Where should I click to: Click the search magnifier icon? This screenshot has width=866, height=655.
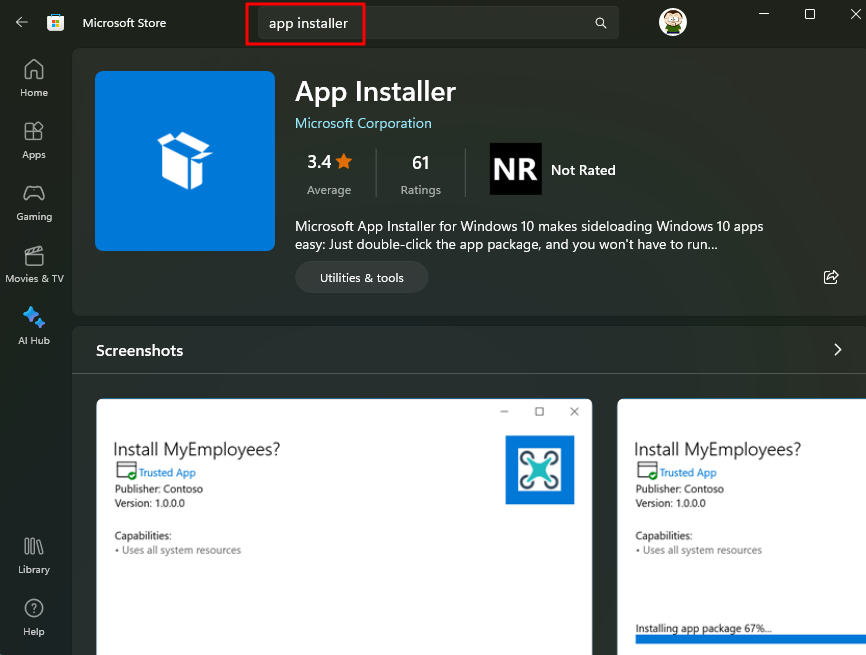click(600, 23)
